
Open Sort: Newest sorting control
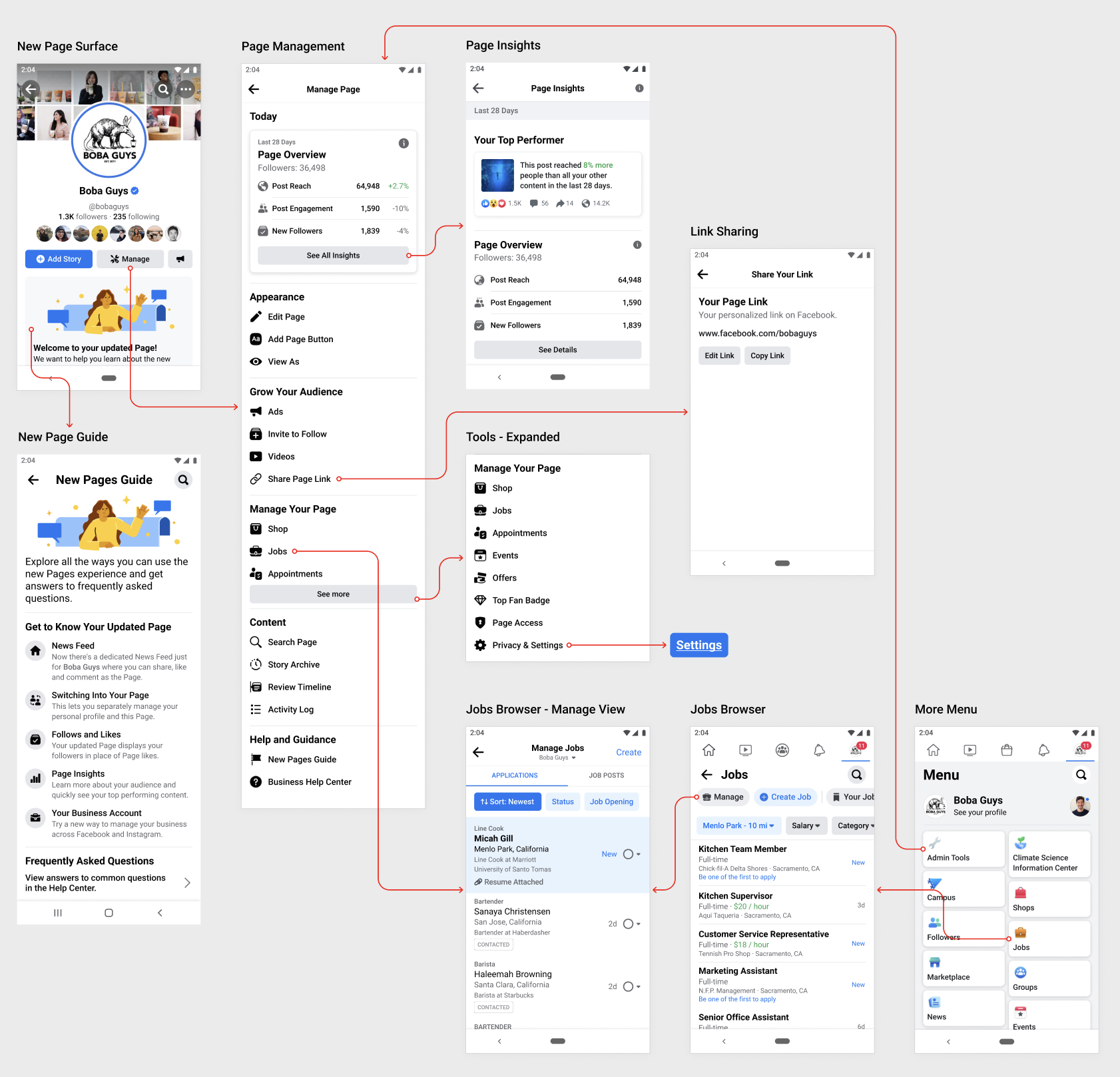(x=507, y=802)
